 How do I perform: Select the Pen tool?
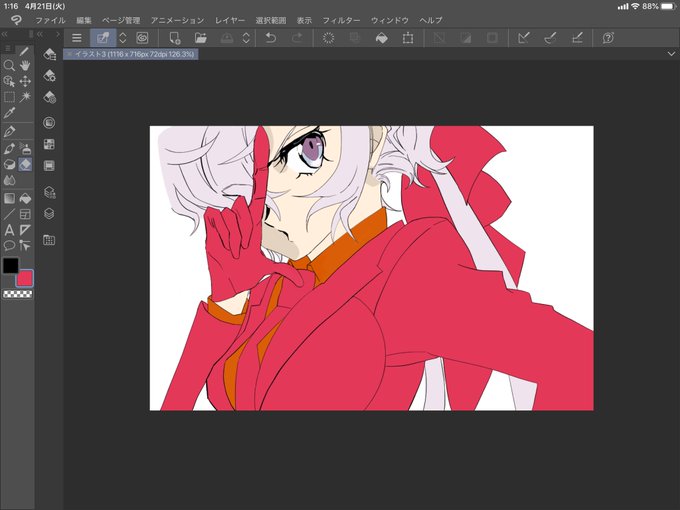click(9, 131)
